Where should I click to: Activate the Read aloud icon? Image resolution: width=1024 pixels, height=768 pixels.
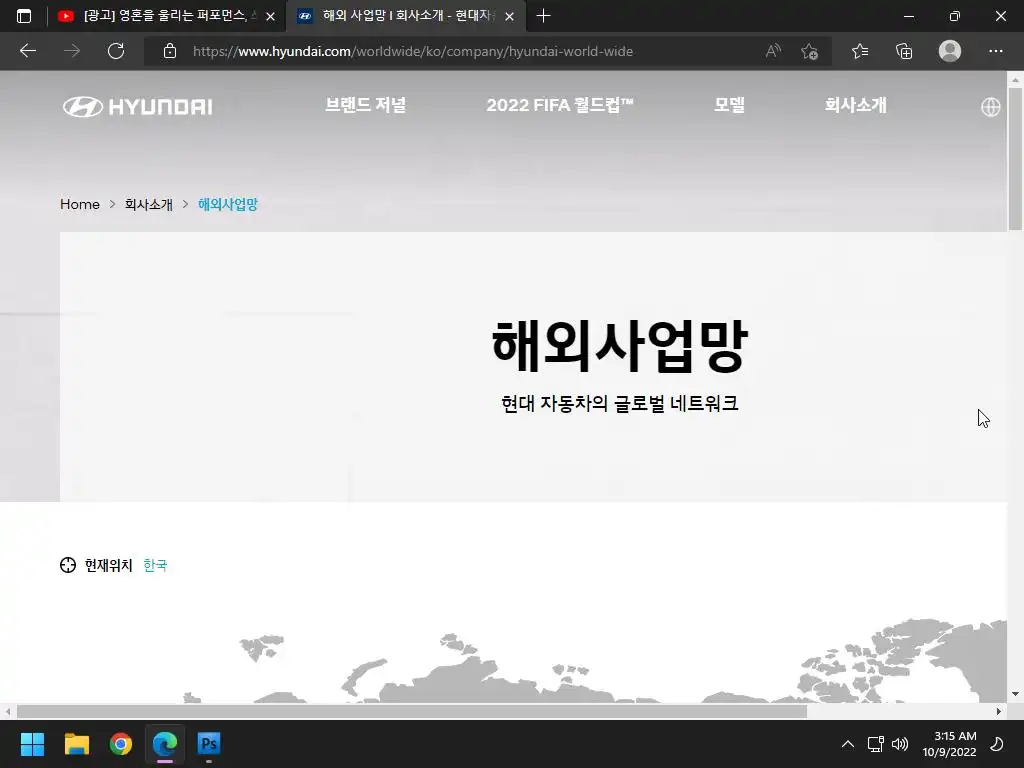(x=773, y=51)
